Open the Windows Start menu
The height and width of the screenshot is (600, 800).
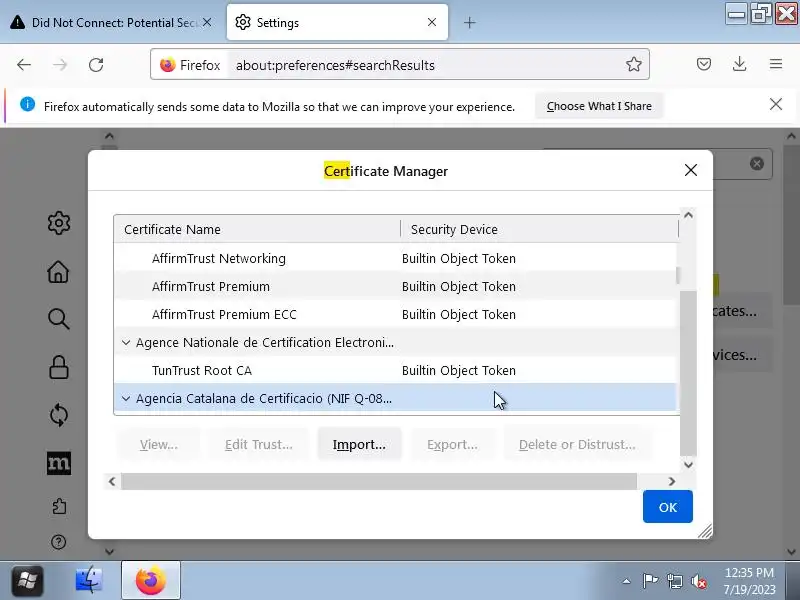coord(28,580)
